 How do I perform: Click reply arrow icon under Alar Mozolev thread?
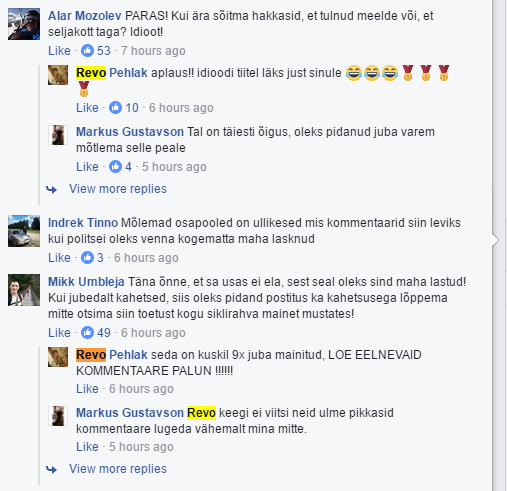(x=51, y=190)
